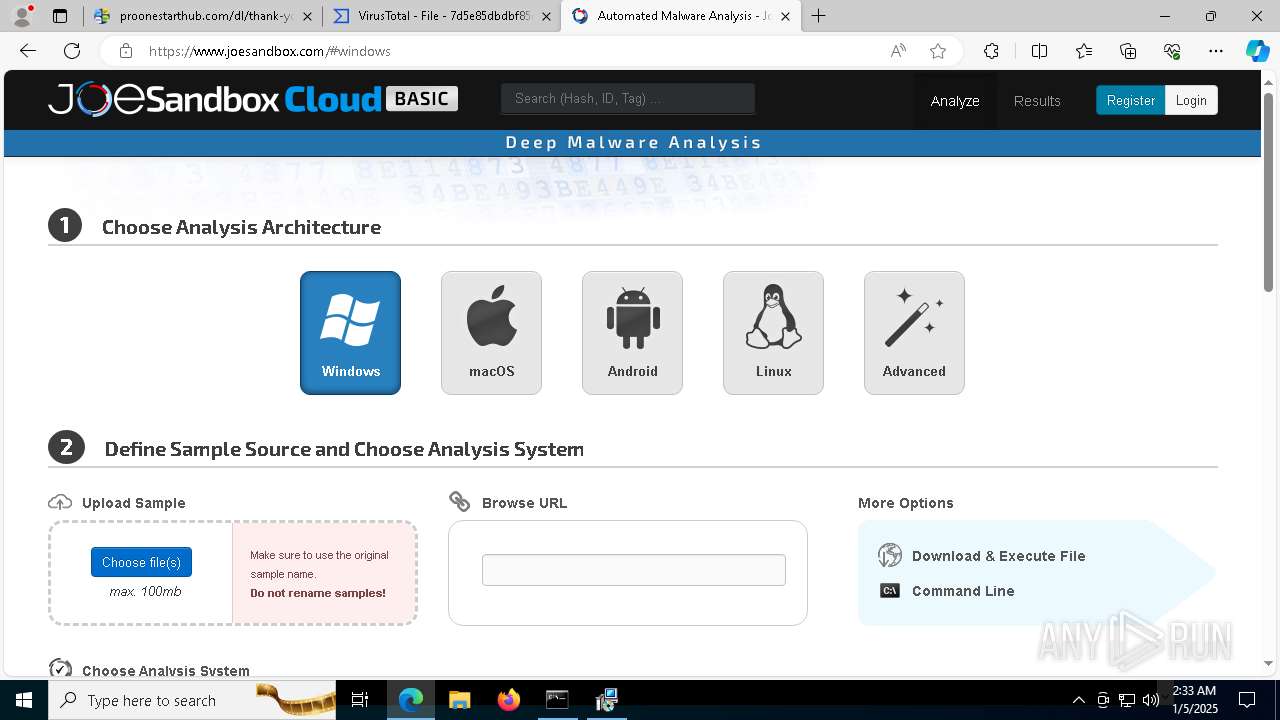The width and height of the screenshot is (1280, 720).
Task: Open browser Extensions menu
Action: (991, 51)
